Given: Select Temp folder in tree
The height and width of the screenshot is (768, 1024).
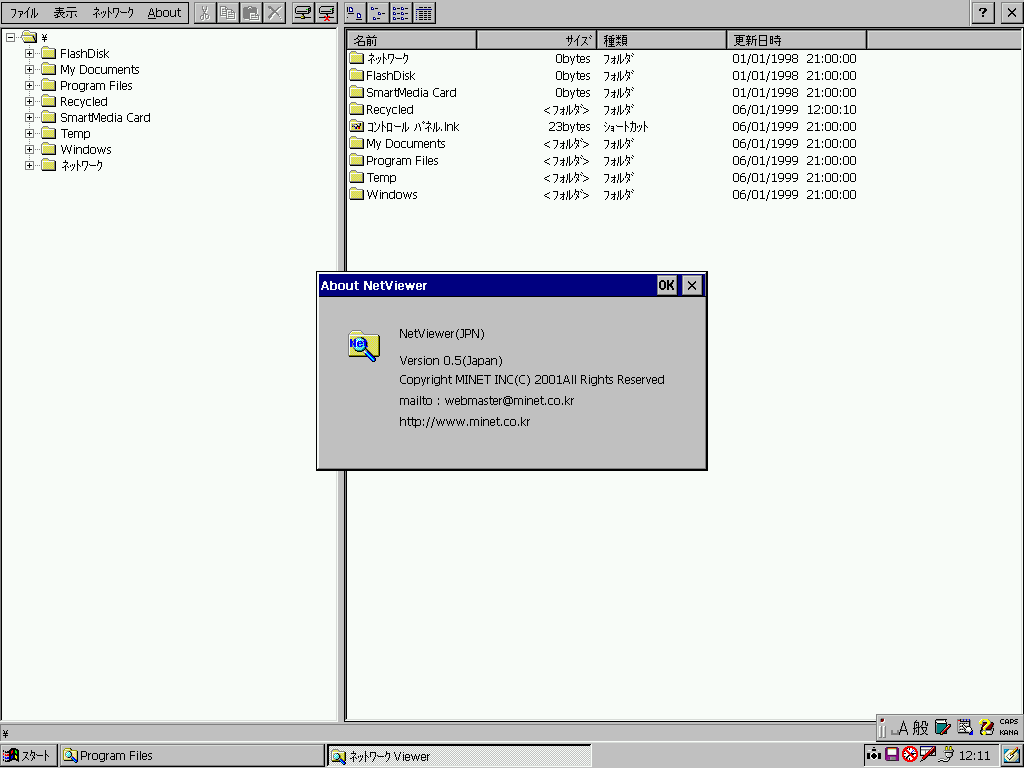Looking at the screenshot, I should [x=75, y=133].
